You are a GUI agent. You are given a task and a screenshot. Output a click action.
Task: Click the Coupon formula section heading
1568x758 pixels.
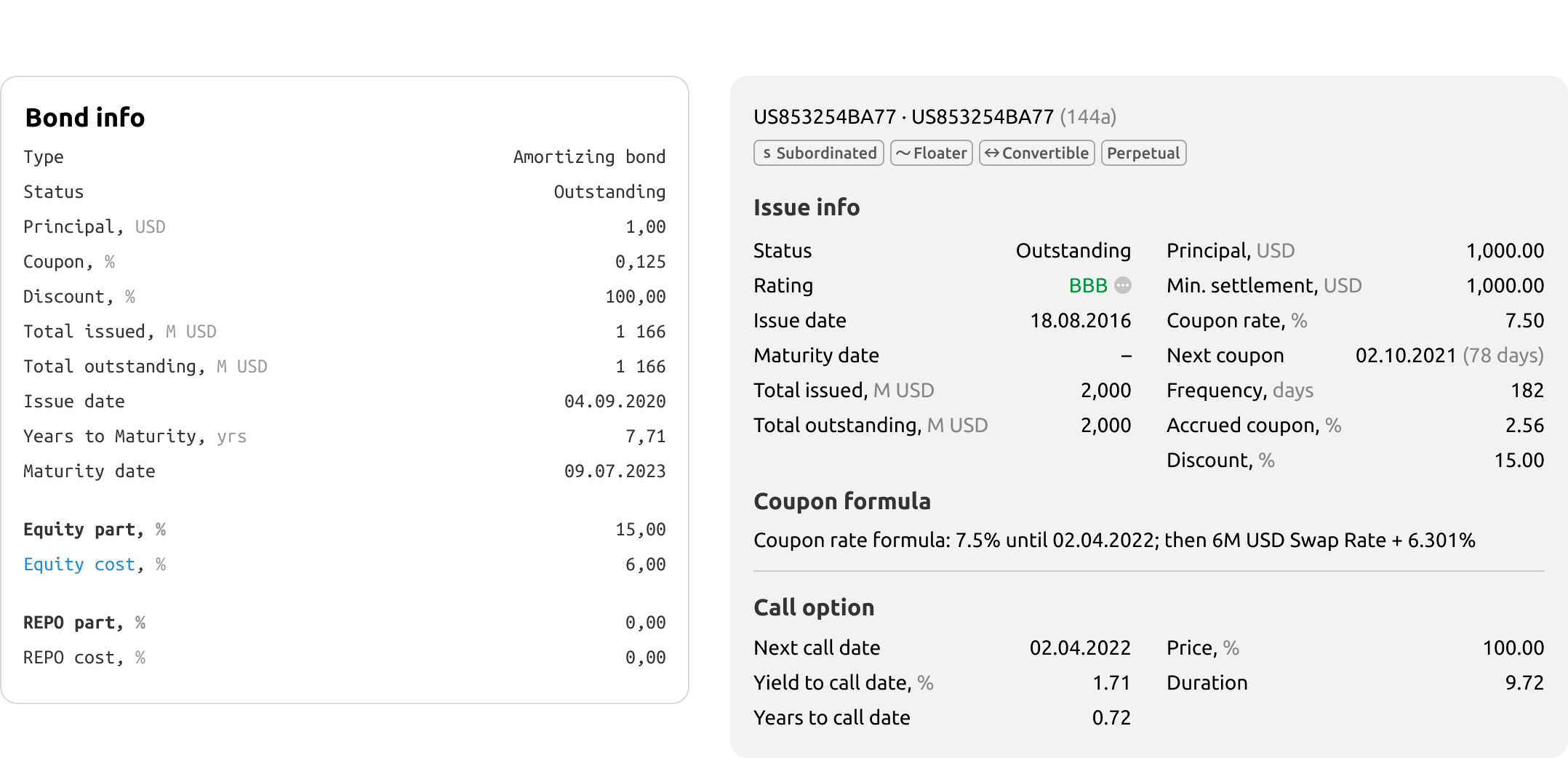[841, 501]
